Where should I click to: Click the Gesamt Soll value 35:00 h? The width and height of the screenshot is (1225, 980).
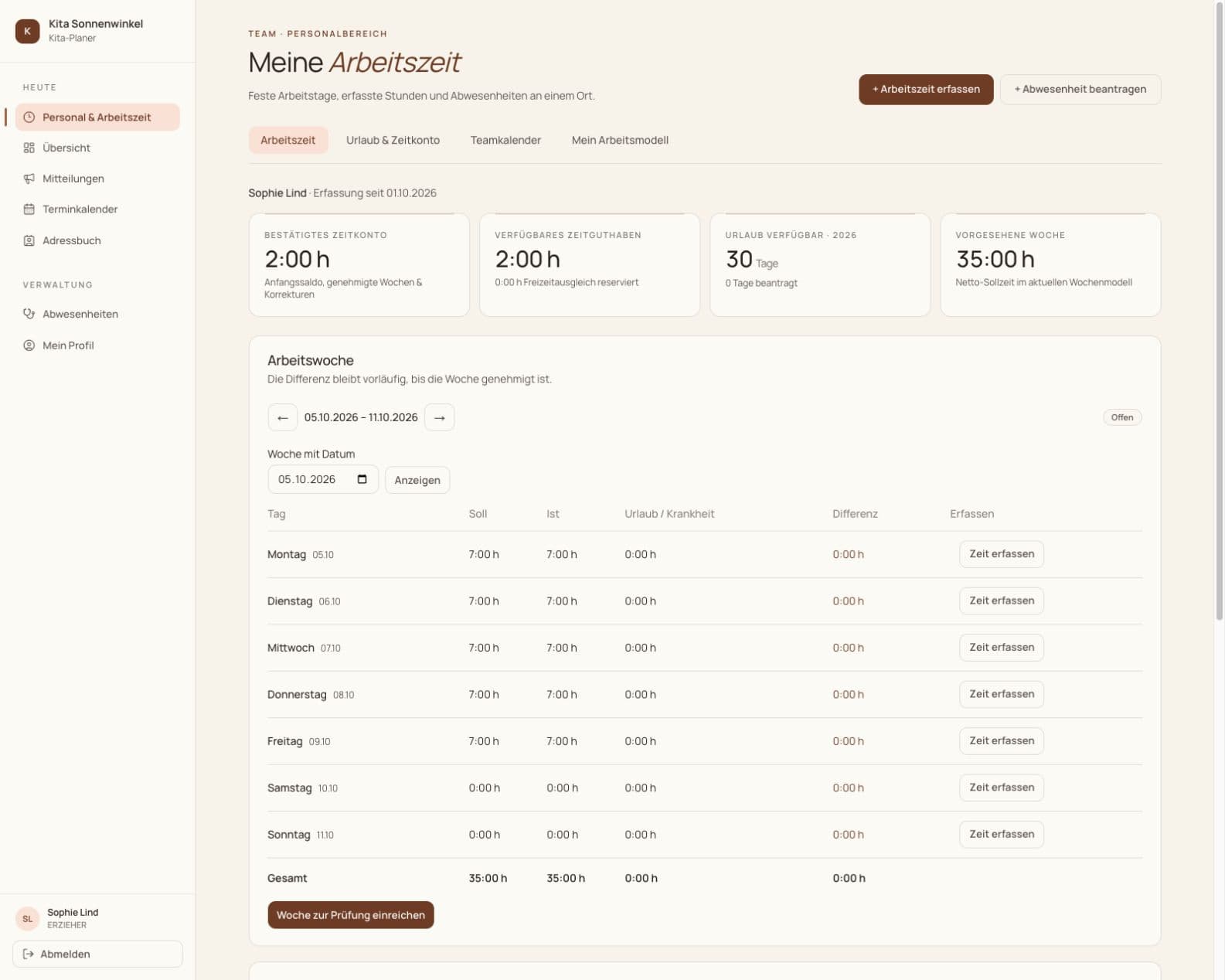click(x=488, y=878)
